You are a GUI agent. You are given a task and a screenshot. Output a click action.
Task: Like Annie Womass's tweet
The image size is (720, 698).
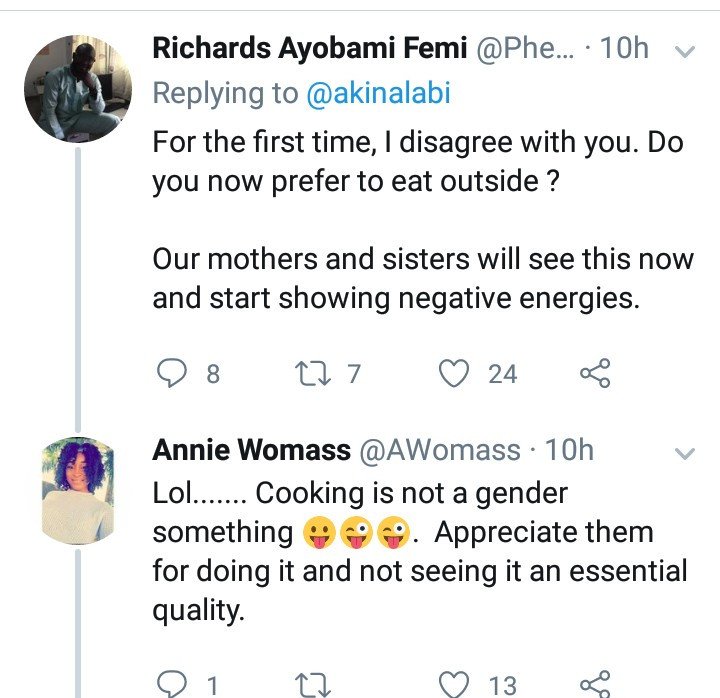(x=454, y=685)
